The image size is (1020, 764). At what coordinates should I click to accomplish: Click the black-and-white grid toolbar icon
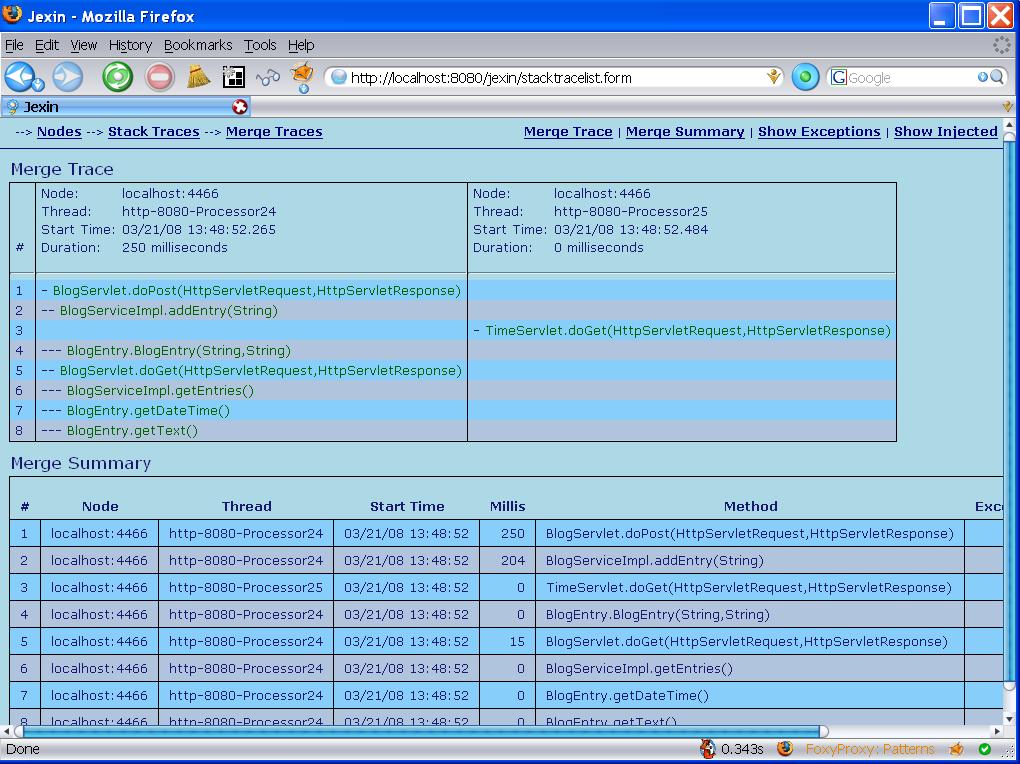[234, 77]
